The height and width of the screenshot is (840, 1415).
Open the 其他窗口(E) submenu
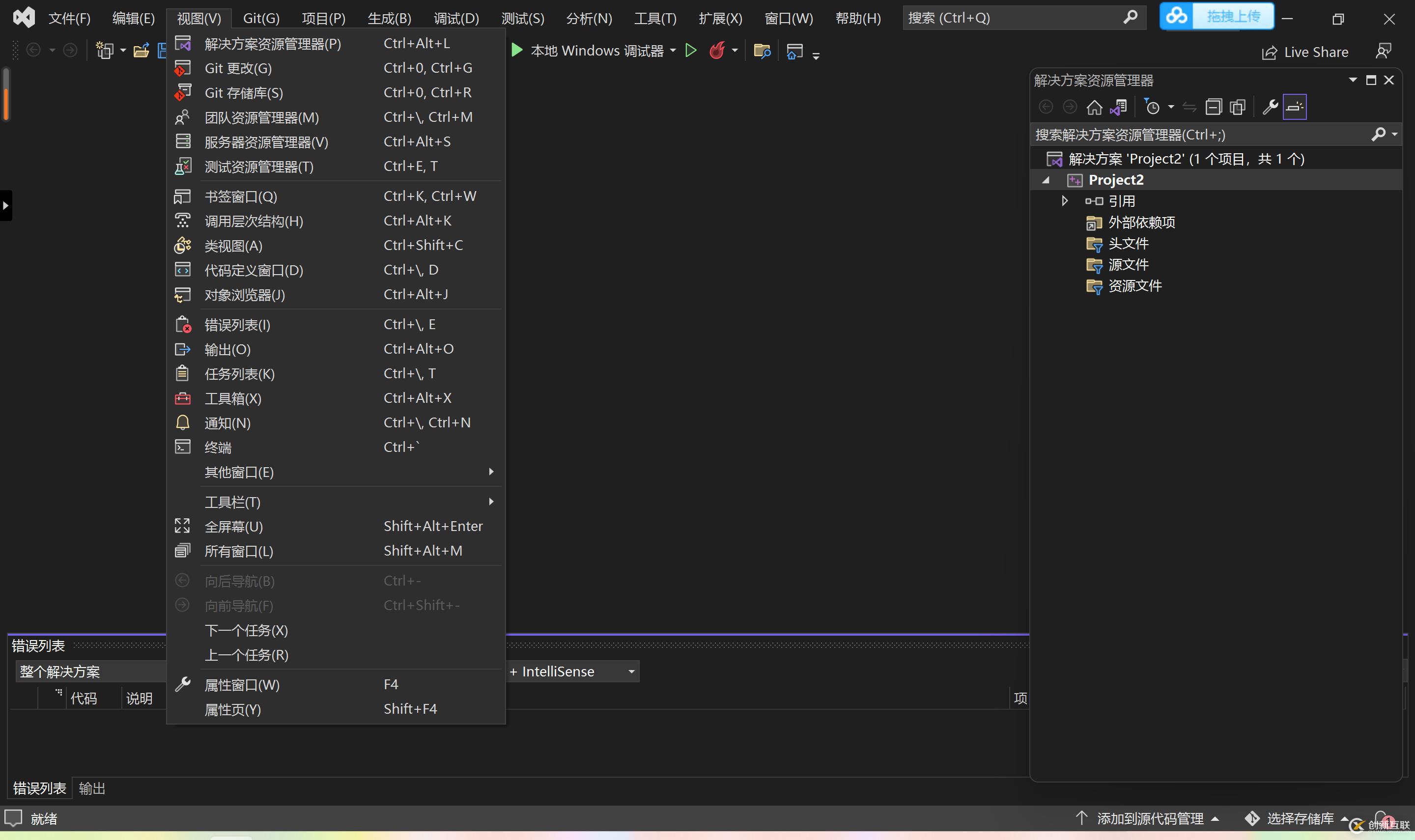pyautogui.click(x=239, y=472)
